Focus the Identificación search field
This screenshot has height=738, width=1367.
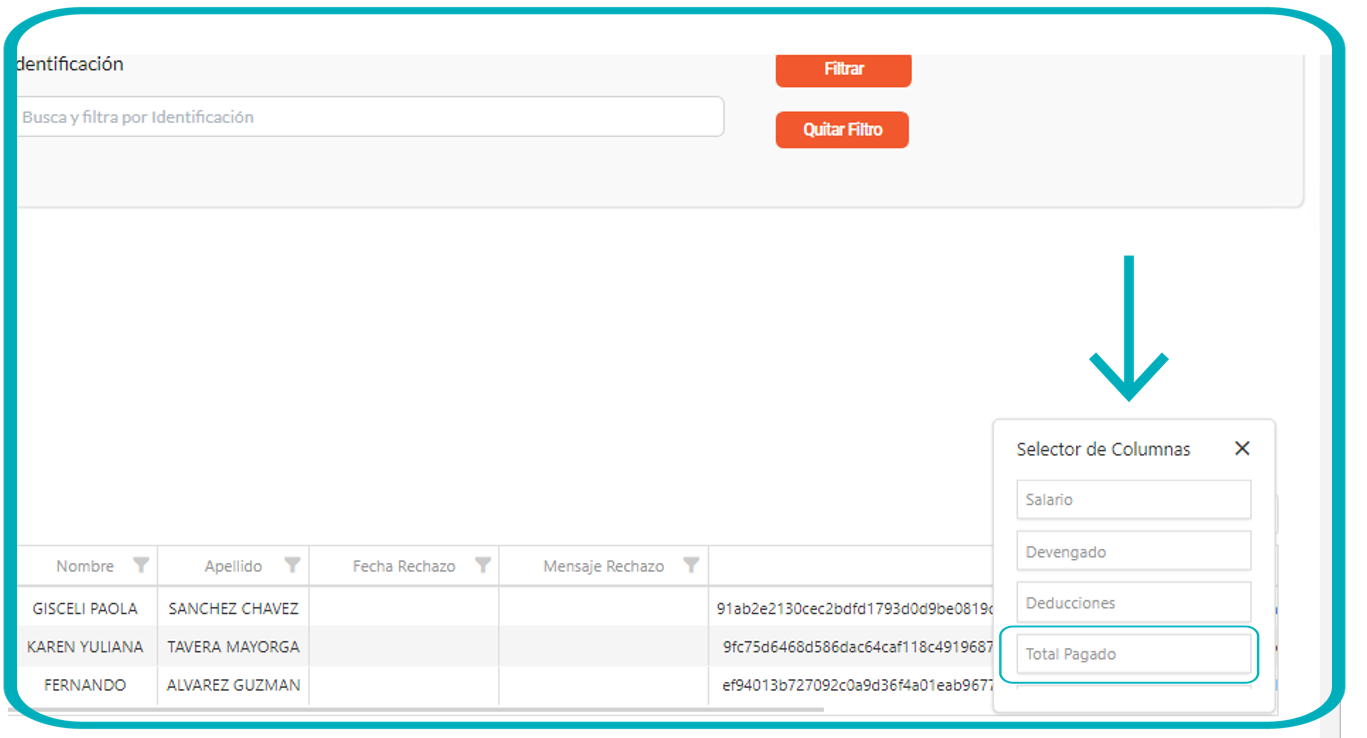[x=370, y=117]
